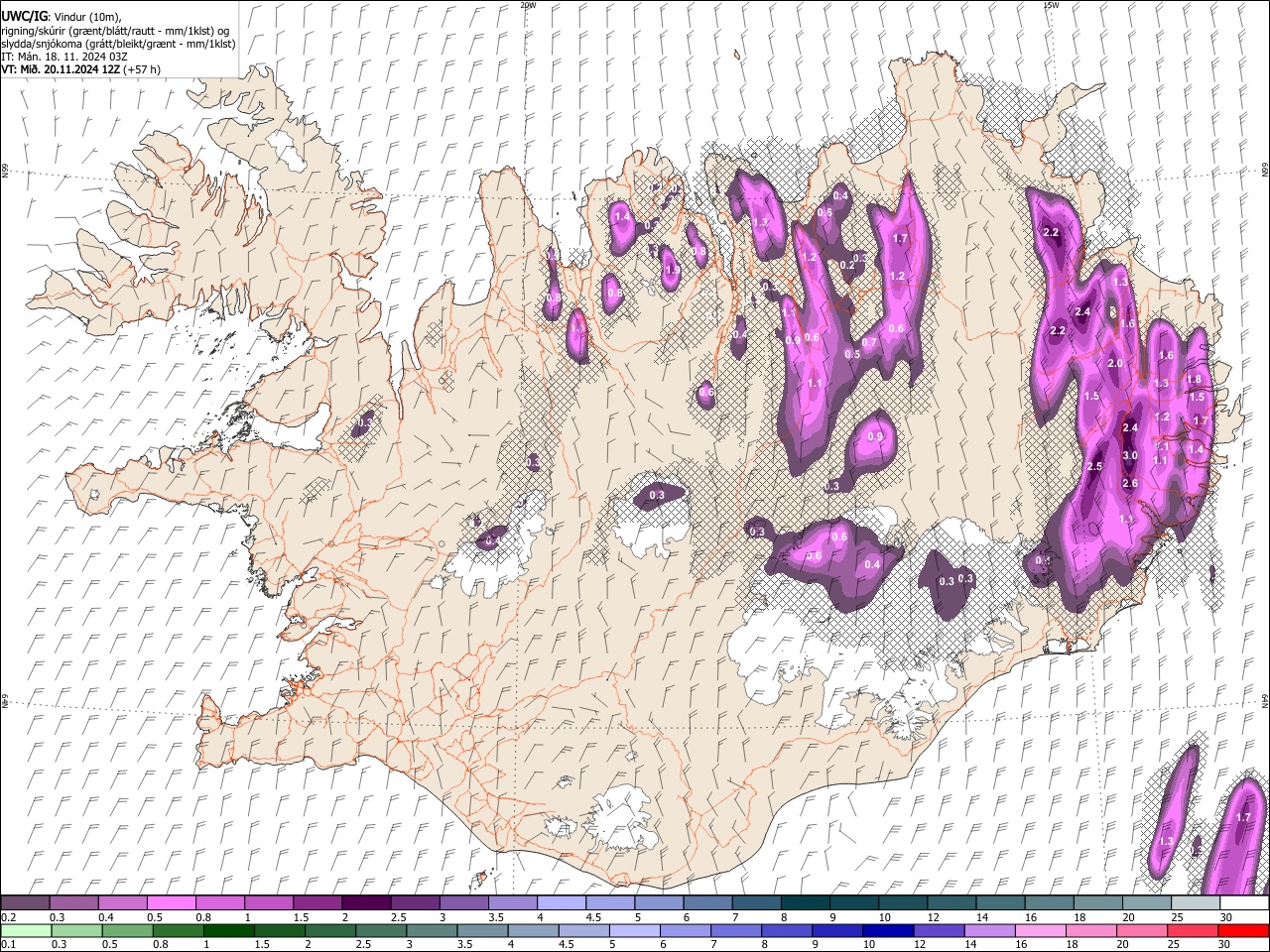Pick the rain legend swatch labeled 7
Screen dimensions: 1270x952
(735, 930)
